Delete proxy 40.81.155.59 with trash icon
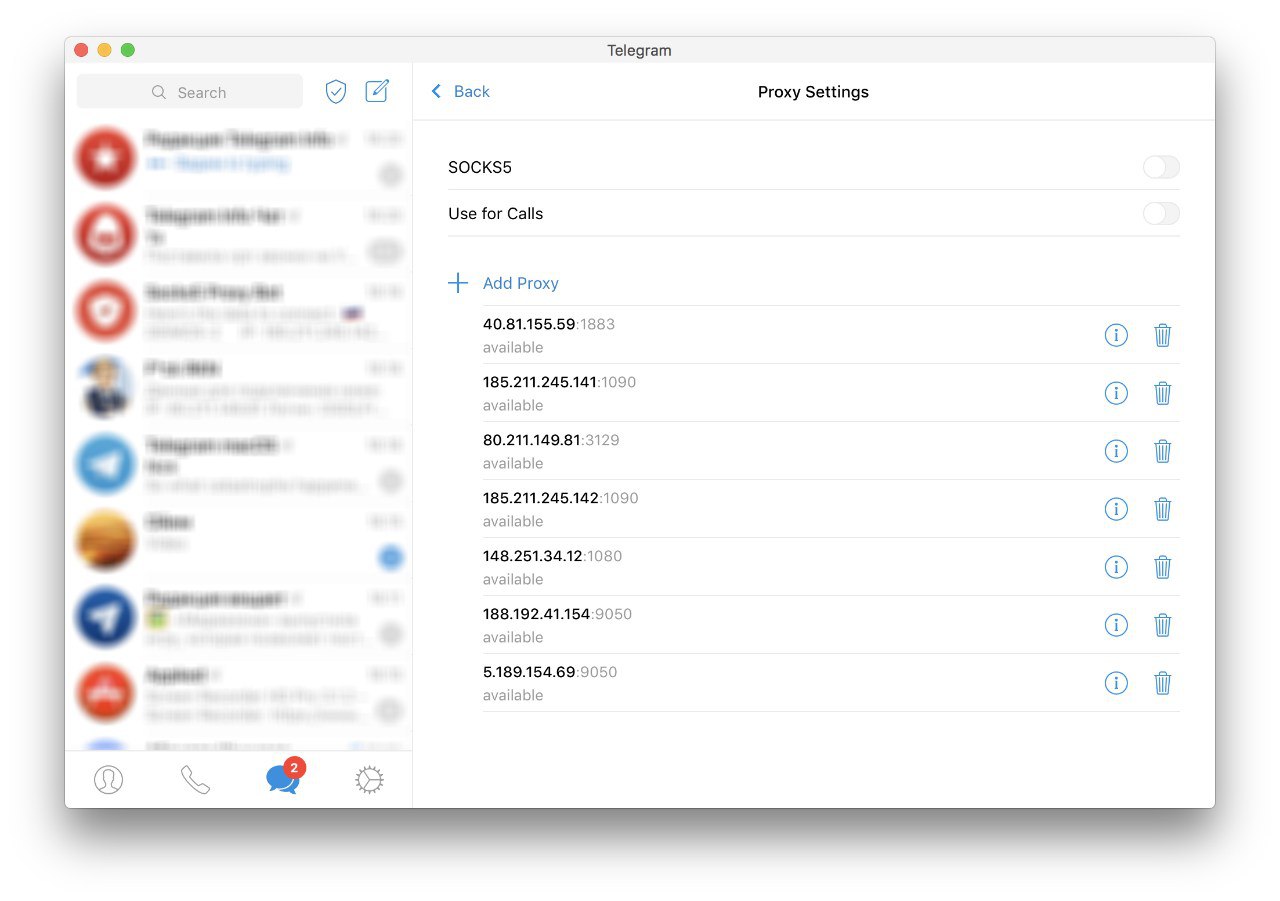This screenshot has height=901, width=1280. pyautogui.click(x=1162, y=335)
